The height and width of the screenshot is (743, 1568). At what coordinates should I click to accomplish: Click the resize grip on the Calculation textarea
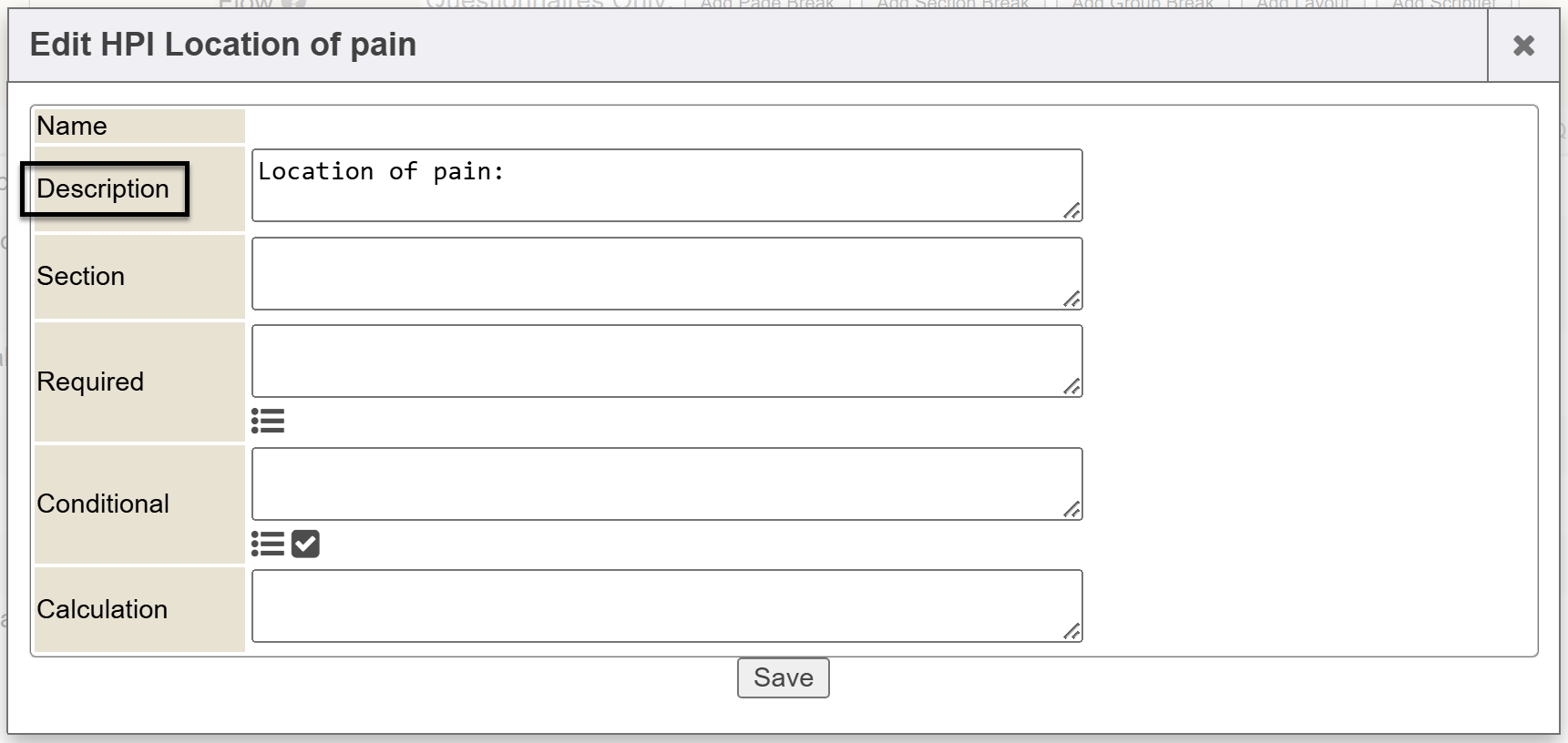[x=1072, y=632]
